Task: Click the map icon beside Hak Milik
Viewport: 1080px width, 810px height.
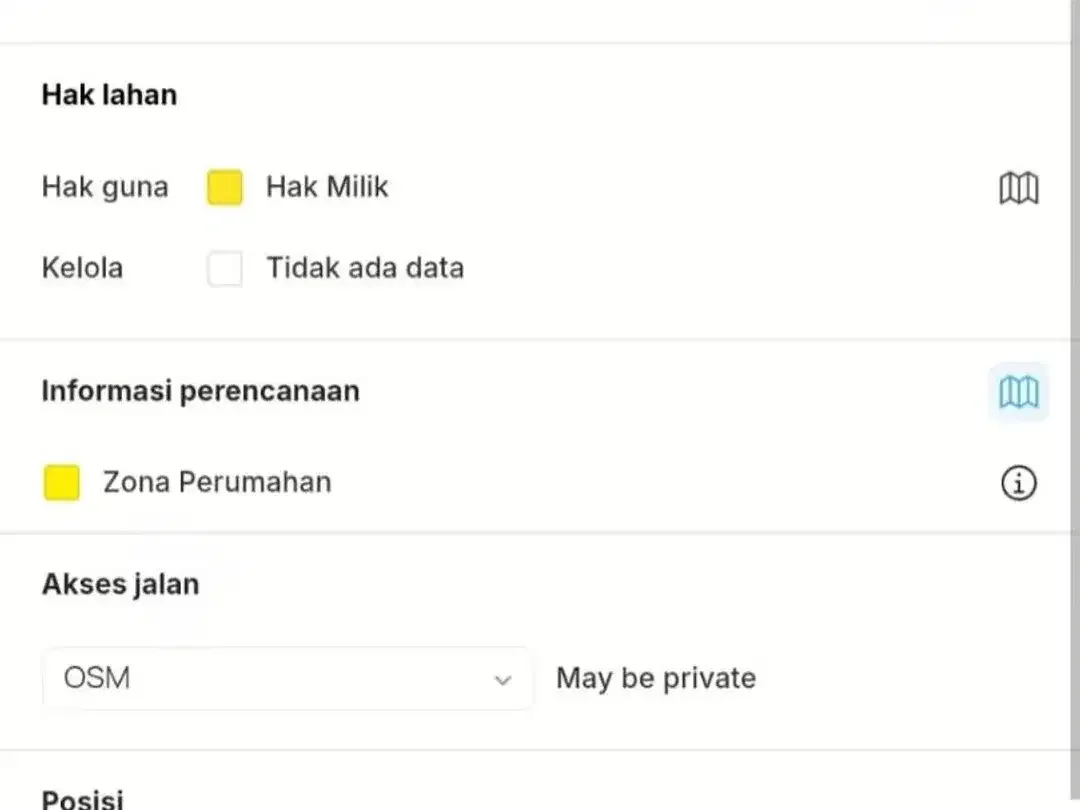Action: (1019, 188)
